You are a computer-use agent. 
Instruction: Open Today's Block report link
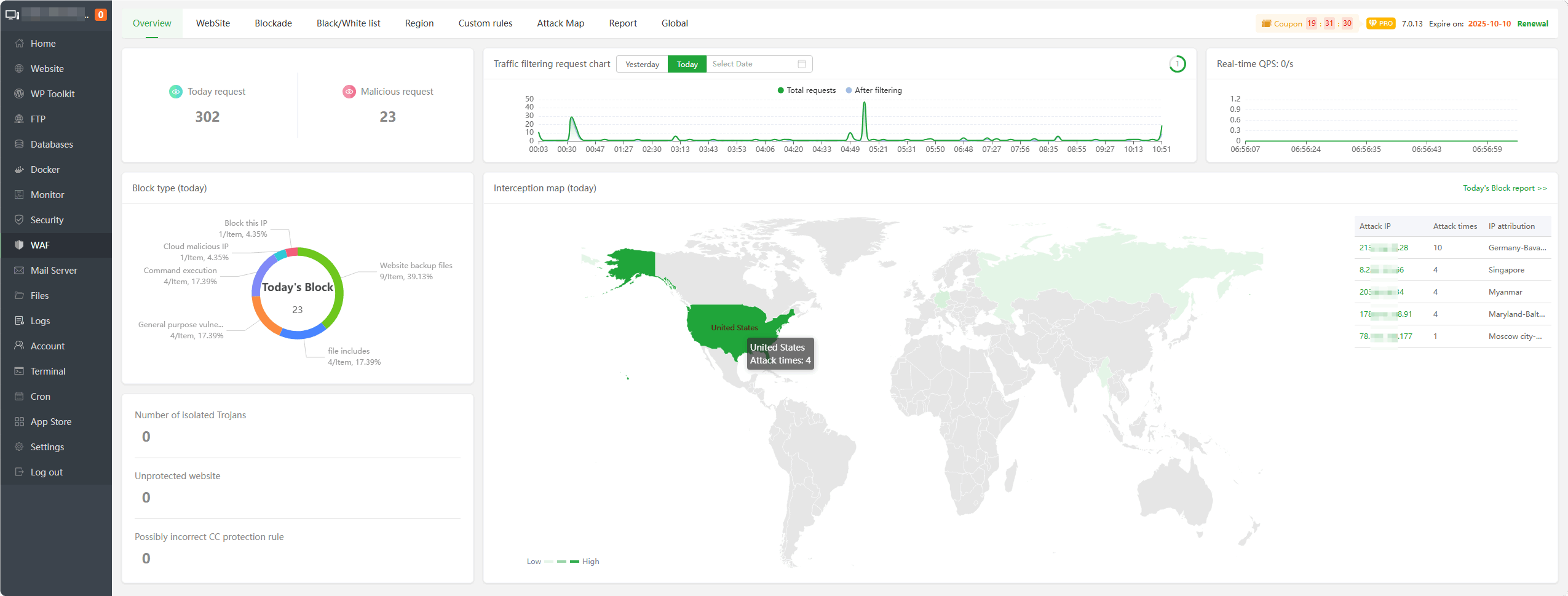(1504, 188)
